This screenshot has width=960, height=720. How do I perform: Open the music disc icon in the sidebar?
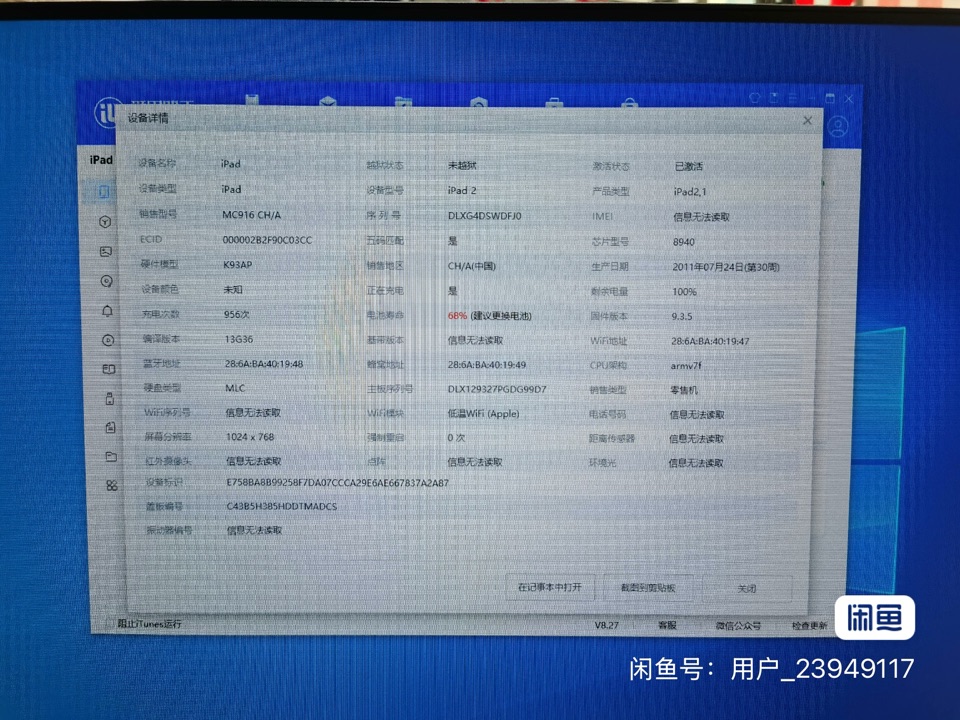(107, 281)
